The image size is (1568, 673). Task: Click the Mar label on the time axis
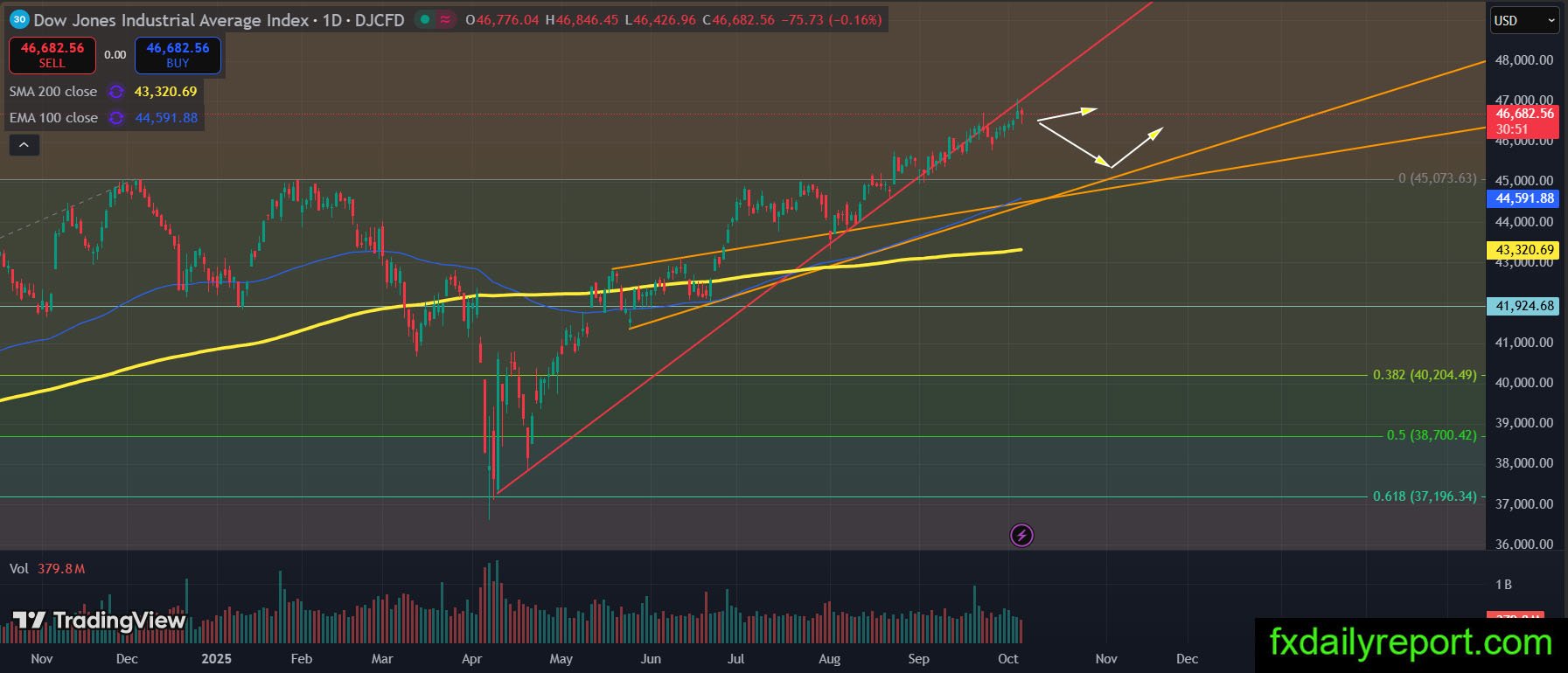point(382,659)
